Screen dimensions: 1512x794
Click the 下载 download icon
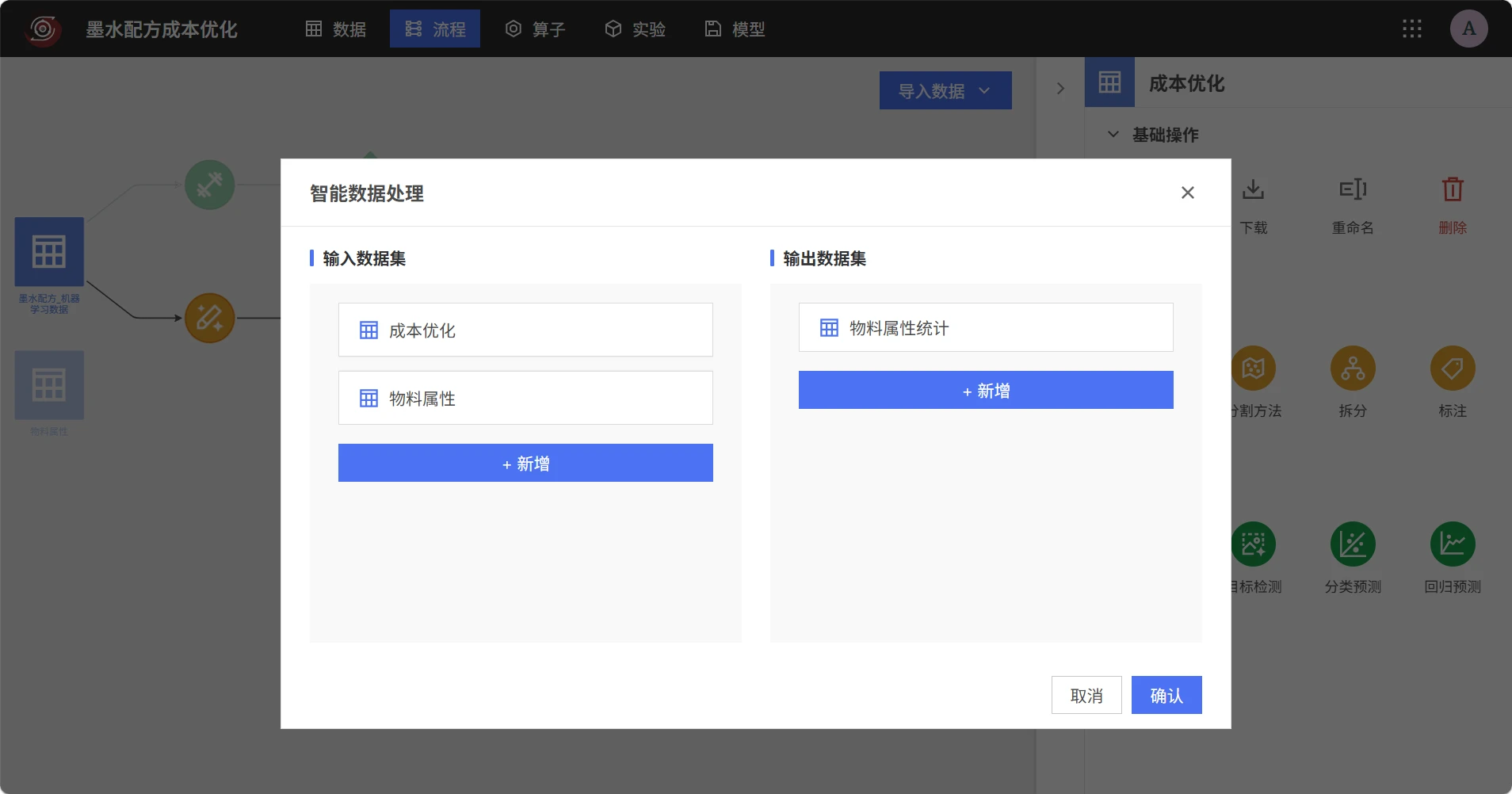pos(1253,189)
